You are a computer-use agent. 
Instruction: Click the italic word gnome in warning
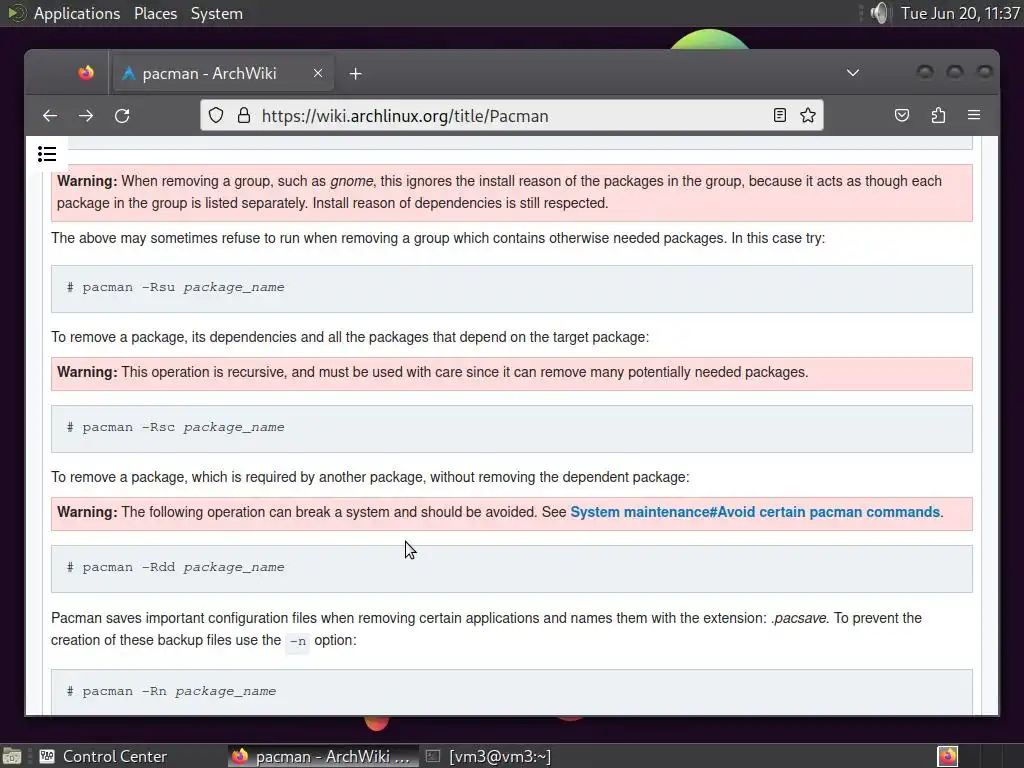352,181
